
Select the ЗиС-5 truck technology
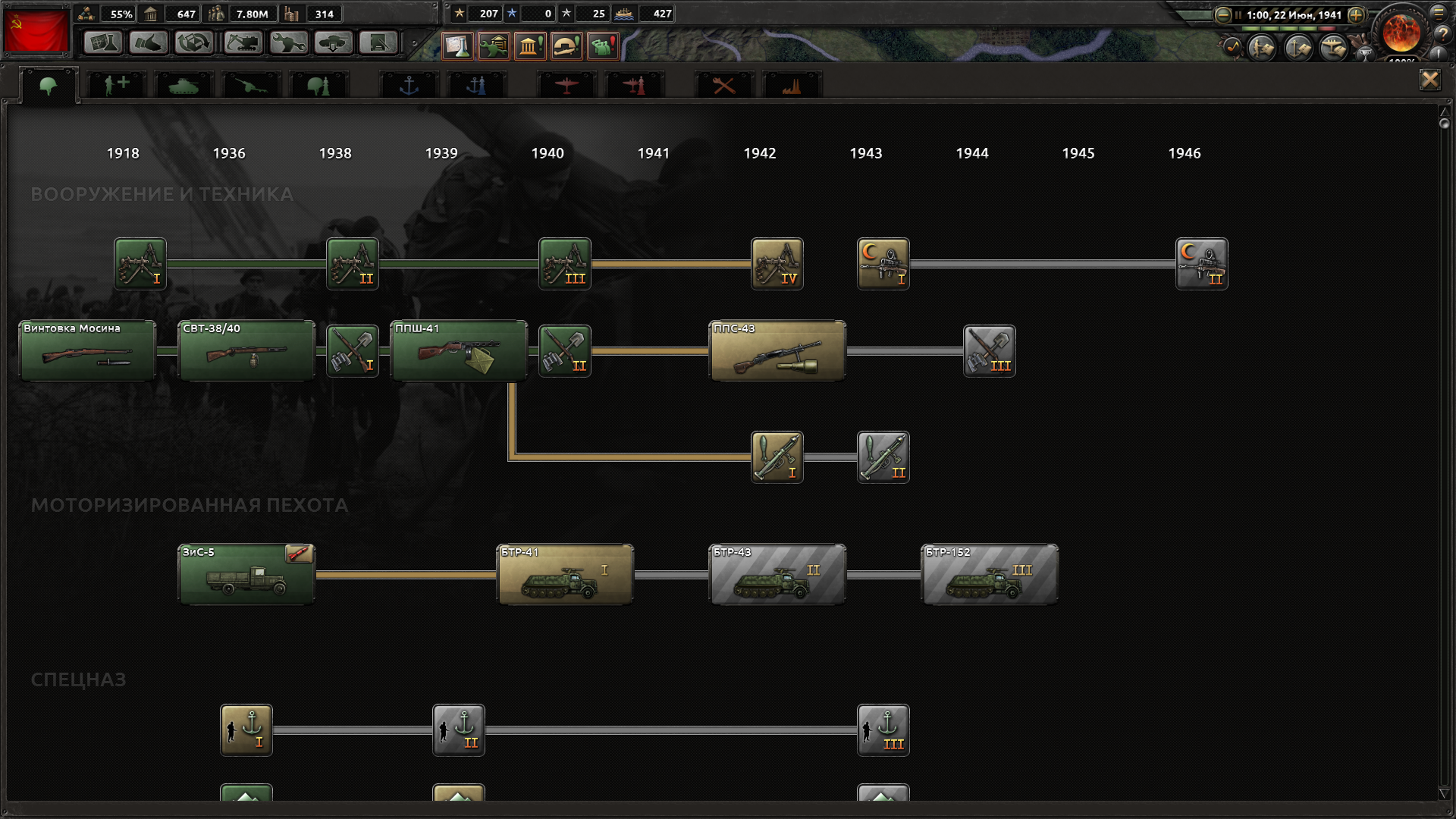pyautogui.click(x=246, y=574)
